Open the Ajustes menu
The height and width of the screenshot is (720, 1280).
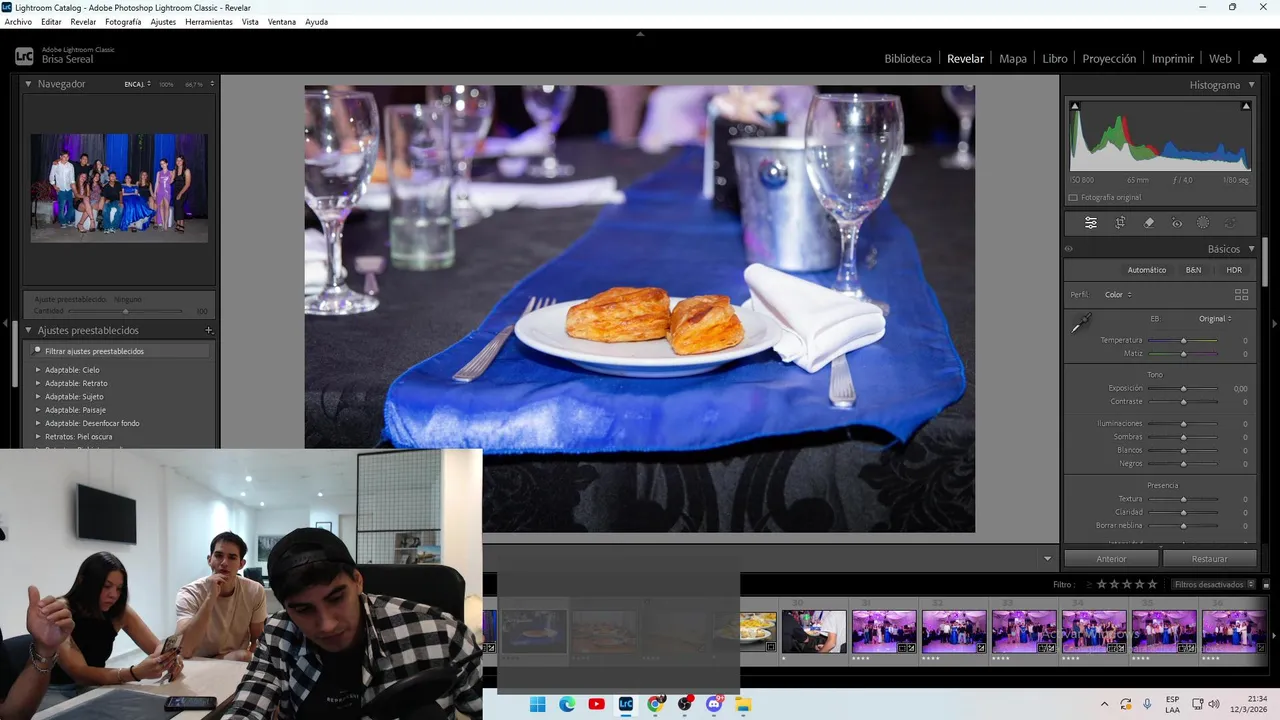163,22
